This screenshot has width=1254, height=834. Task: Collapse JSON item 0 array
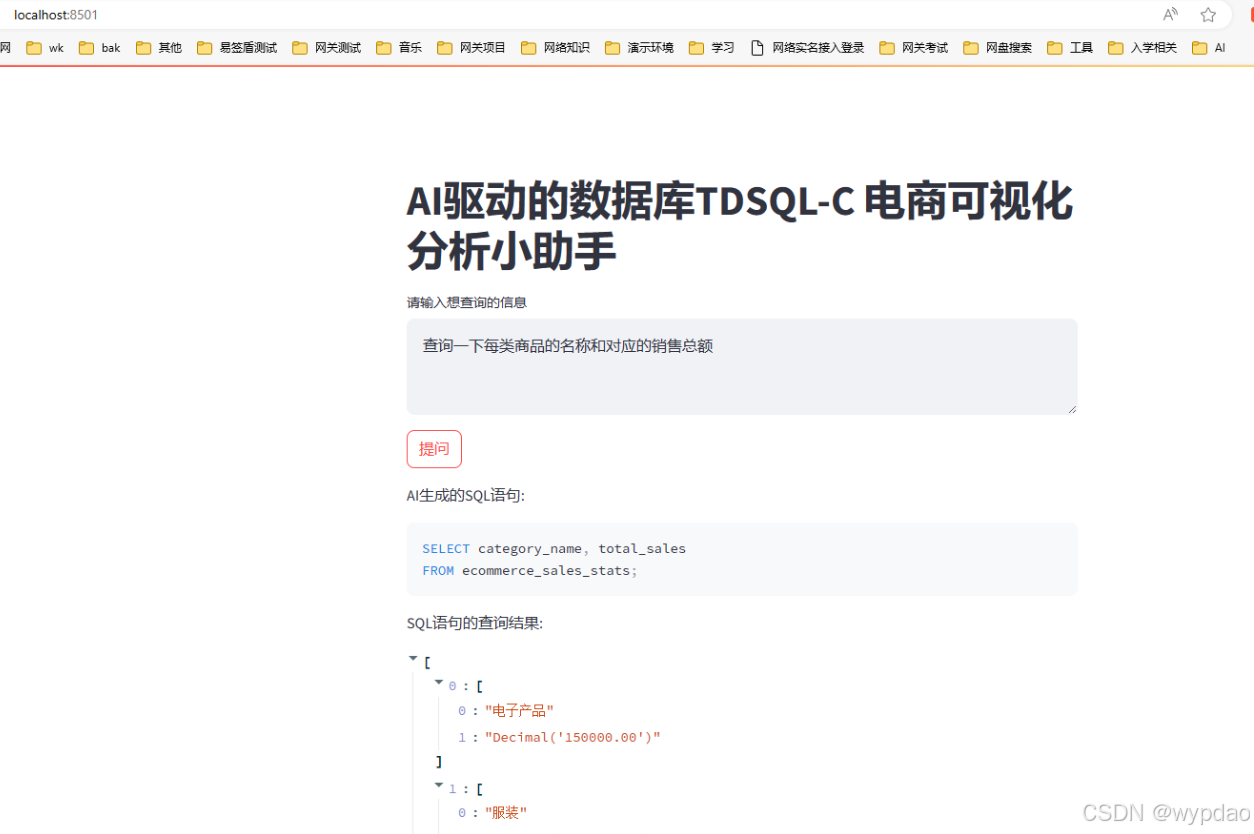click(439, 682)
